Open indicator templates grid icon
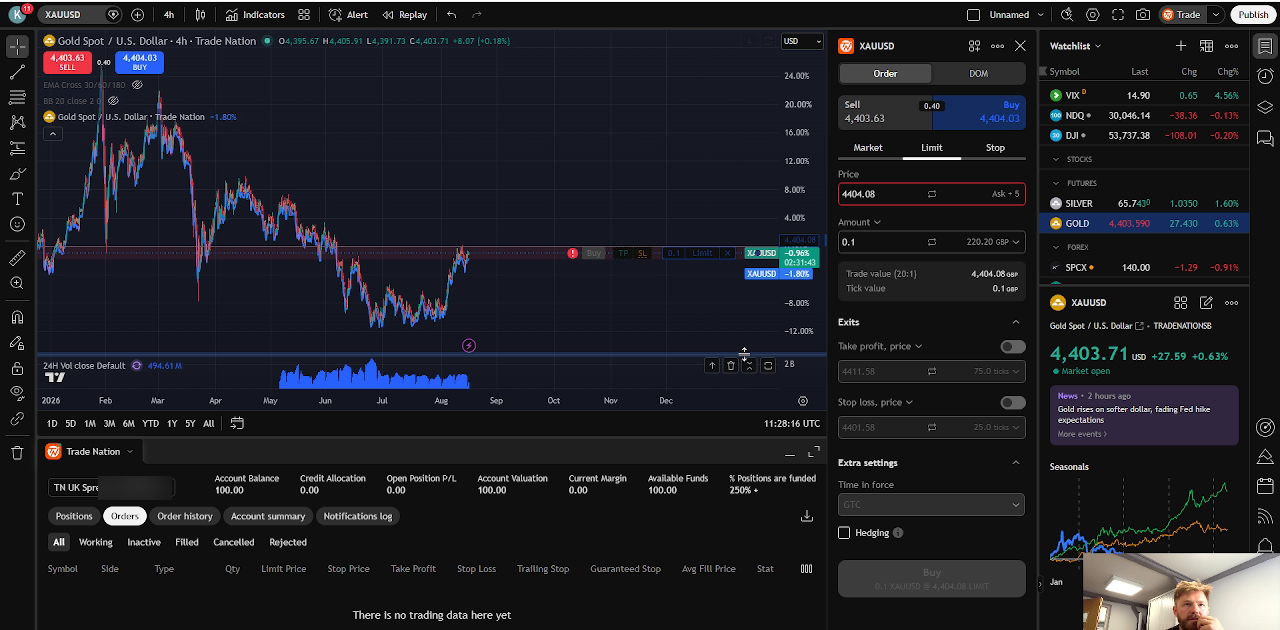Screen dimensions: 1280x630 point(304,15)
